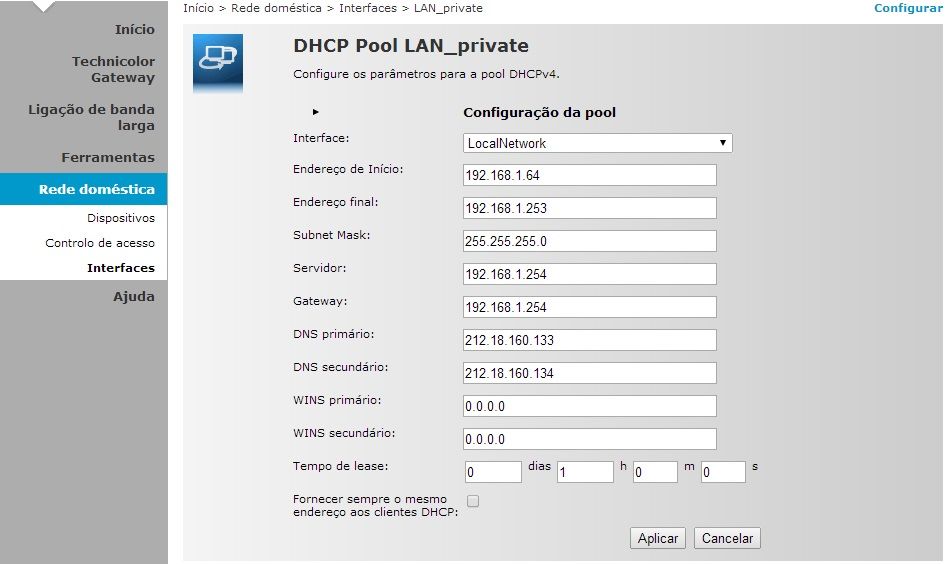The width and height of the screenshot is (946, 564).
Task: Focus the WINS secundário field
Action: click(589, 439)
